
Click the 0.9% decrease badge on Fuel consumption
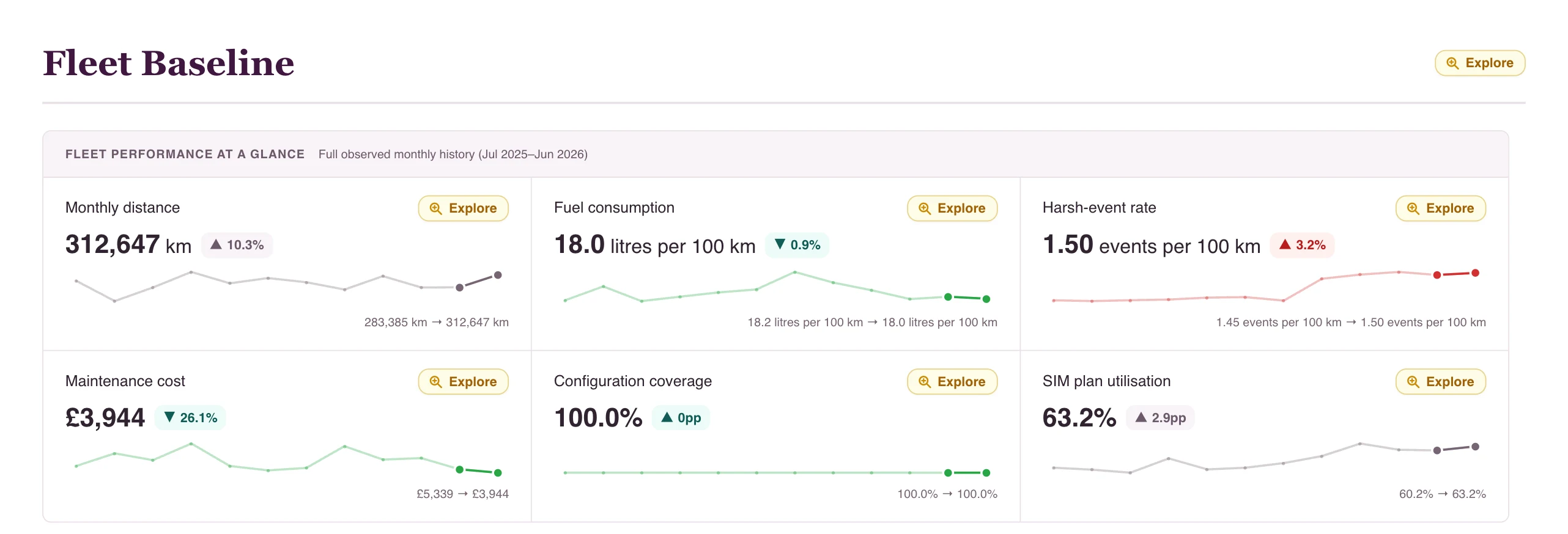pos(797,245)
